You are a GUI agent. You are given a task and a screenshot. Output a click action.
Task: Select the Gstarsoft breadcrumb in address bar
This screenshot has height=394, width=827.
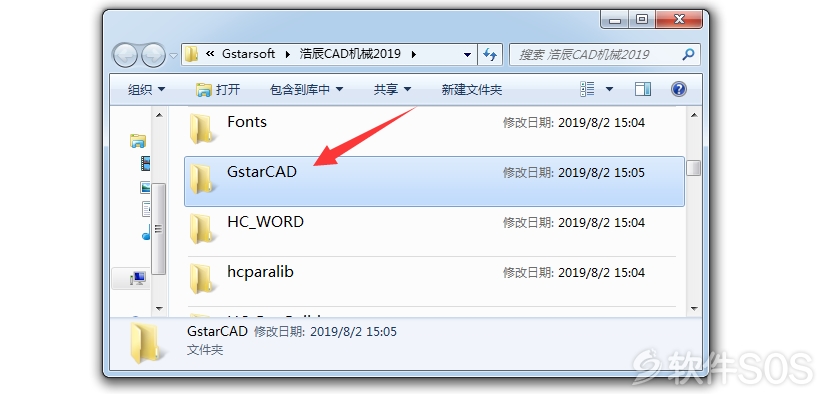[248, 54]
